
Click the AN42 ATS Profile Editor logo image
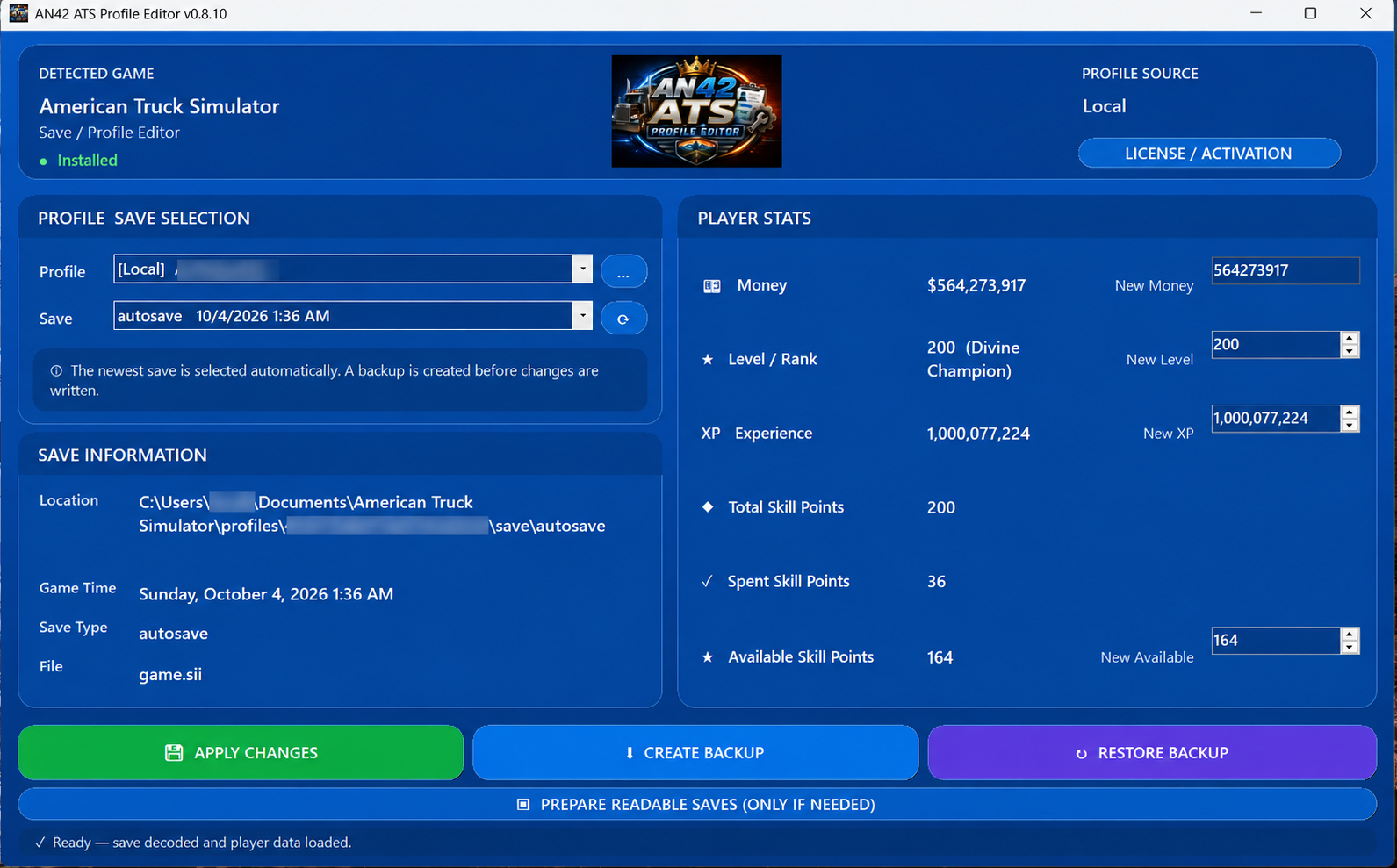coord(696,111)
